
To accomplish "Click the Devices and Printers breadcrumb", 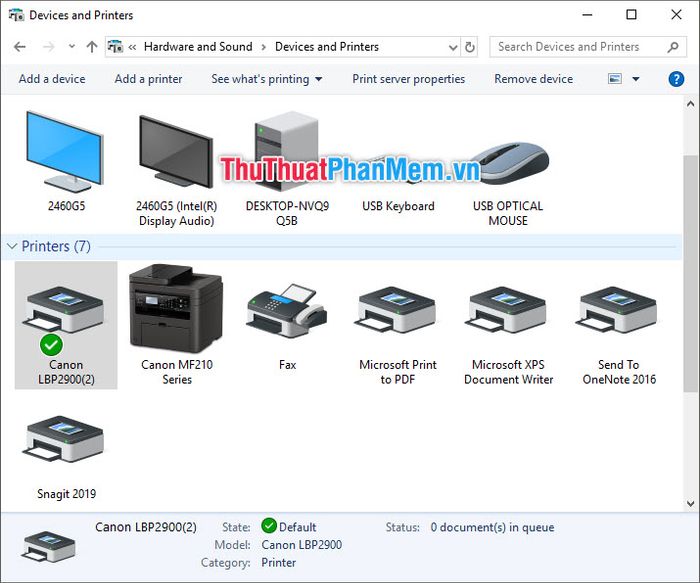I will tap(327, 47).
